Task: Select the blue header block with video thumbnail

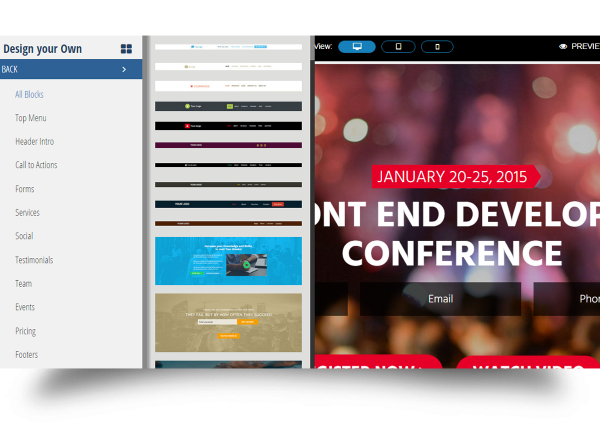Action: point(228,261)
